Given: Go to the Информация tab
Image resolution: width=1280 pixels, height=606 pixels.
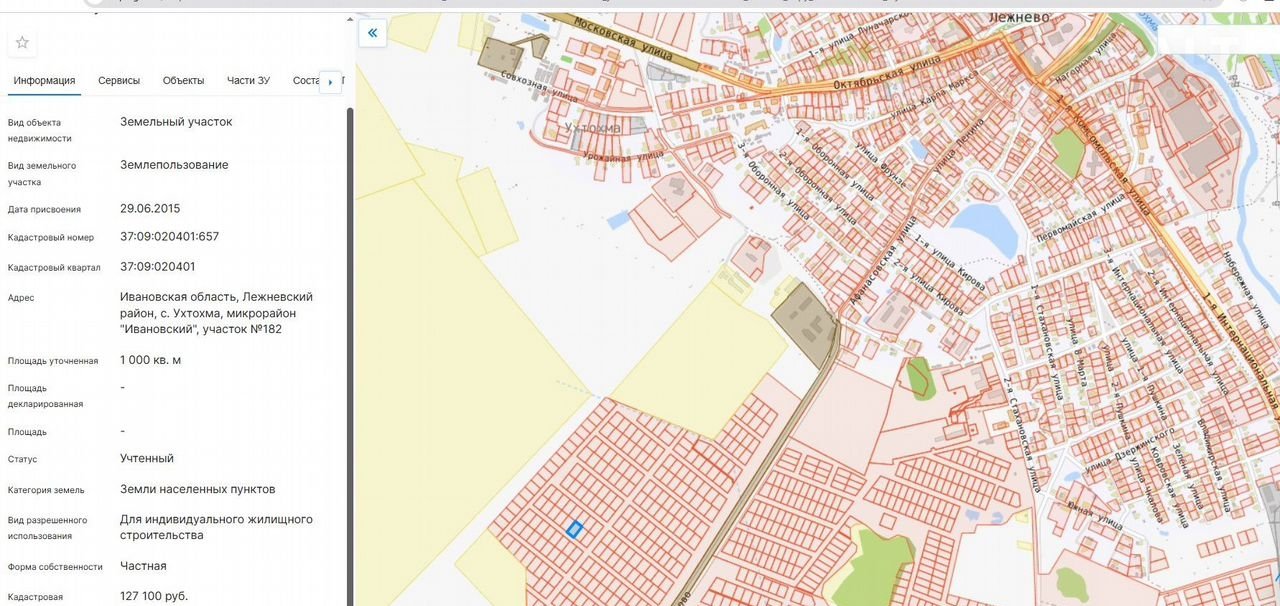Looking at the screenshot, I should click(x=44, y=81).
